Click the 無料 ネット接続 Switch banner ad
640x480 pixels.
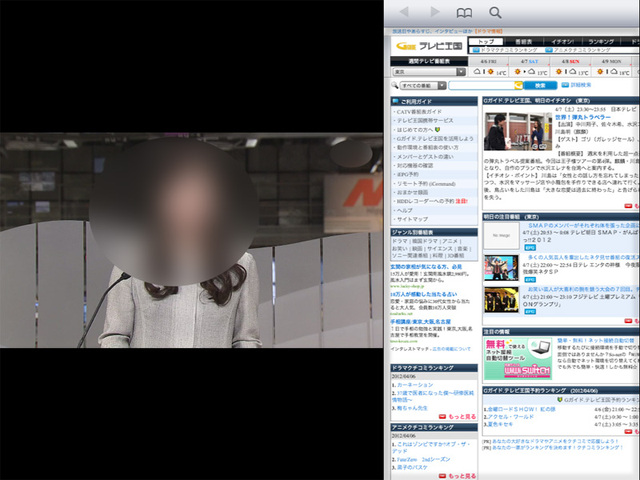click(518, 359)
